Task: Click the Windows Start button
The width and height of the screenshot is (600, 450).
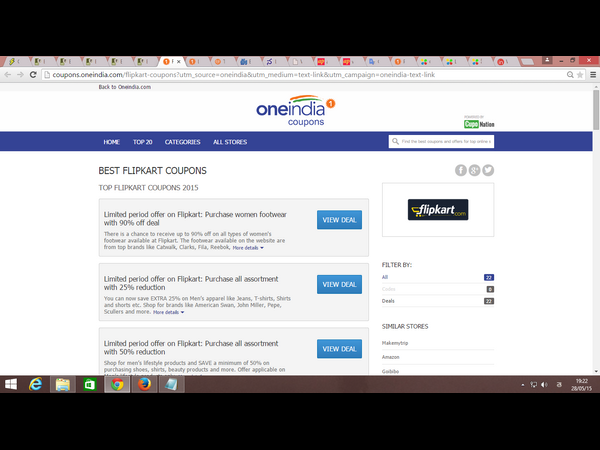Action: 11,384
